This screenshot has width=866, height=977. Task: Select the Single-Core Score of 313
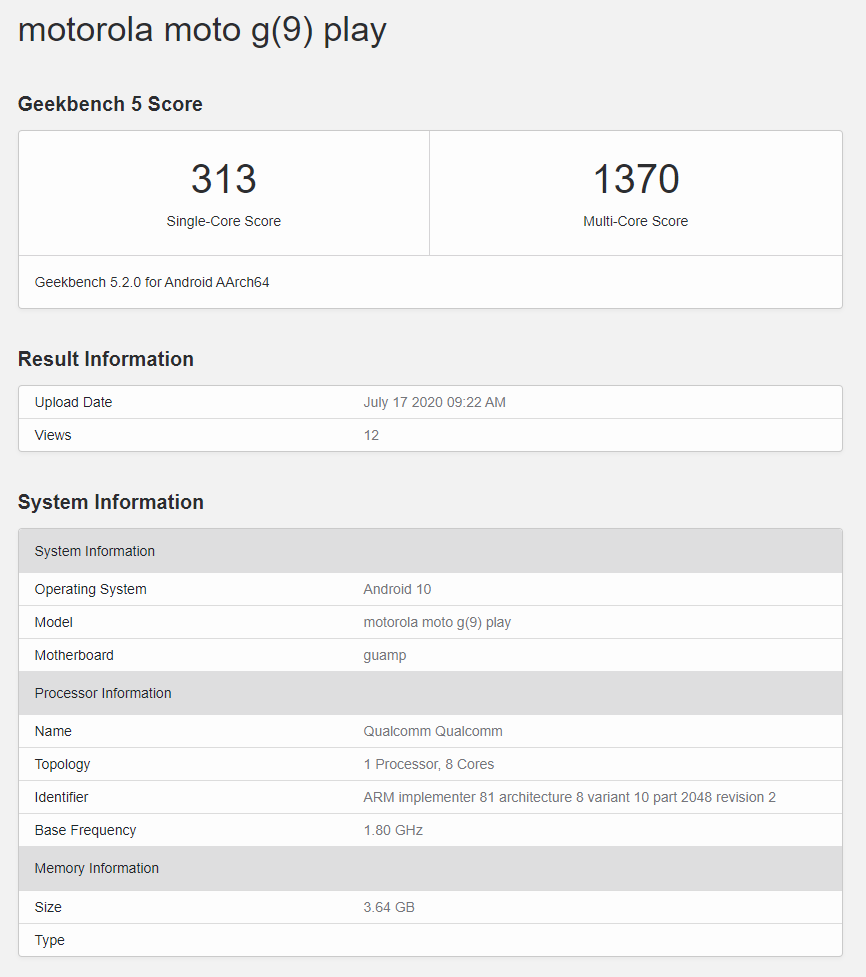[223, 180]
